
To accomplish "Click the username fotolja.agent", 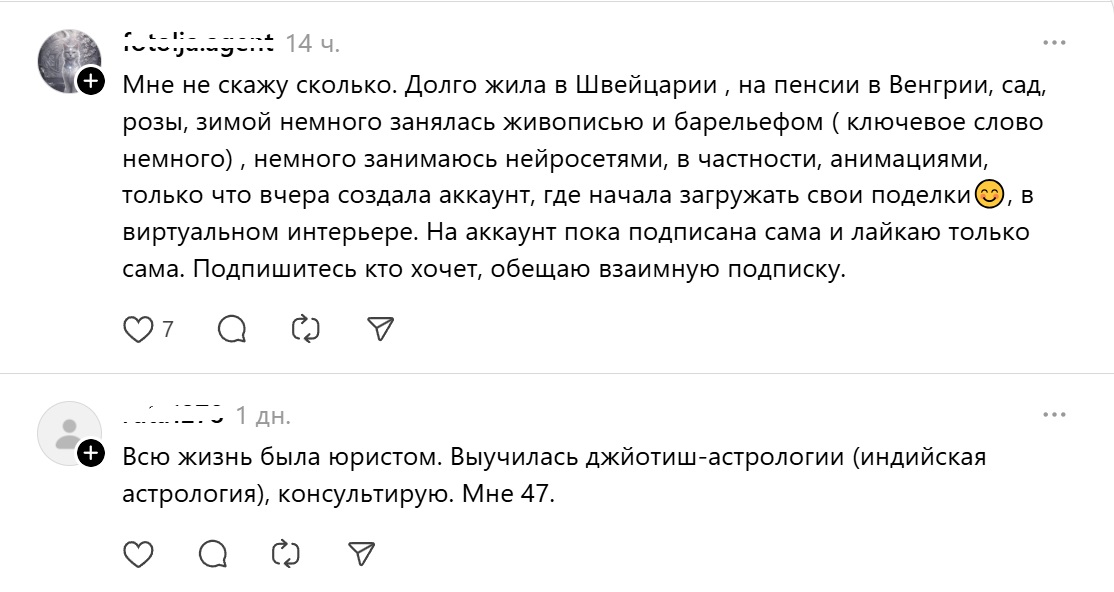I will [x=196, y=44].
